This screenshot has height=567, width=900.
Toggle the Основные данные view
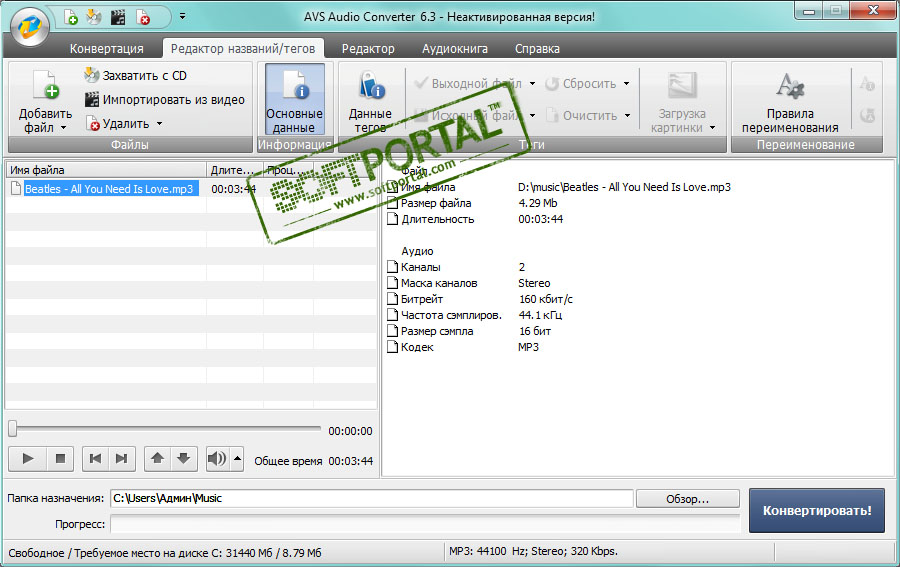pyautogui.click(x=294, y=99)
